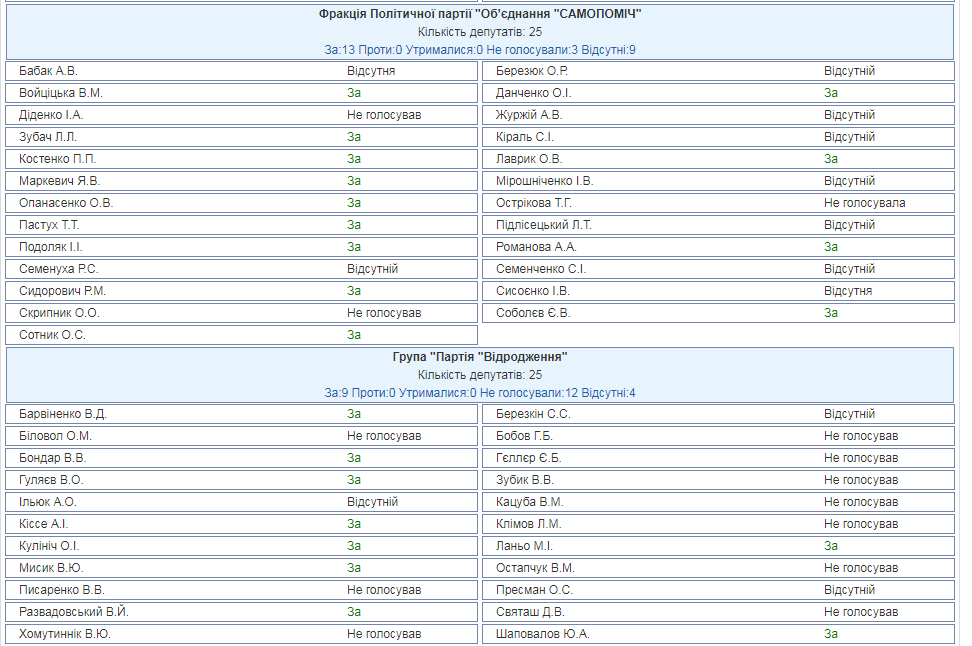Select deputy Хомутиннік В.Ю.

click(x=64, y=634)
